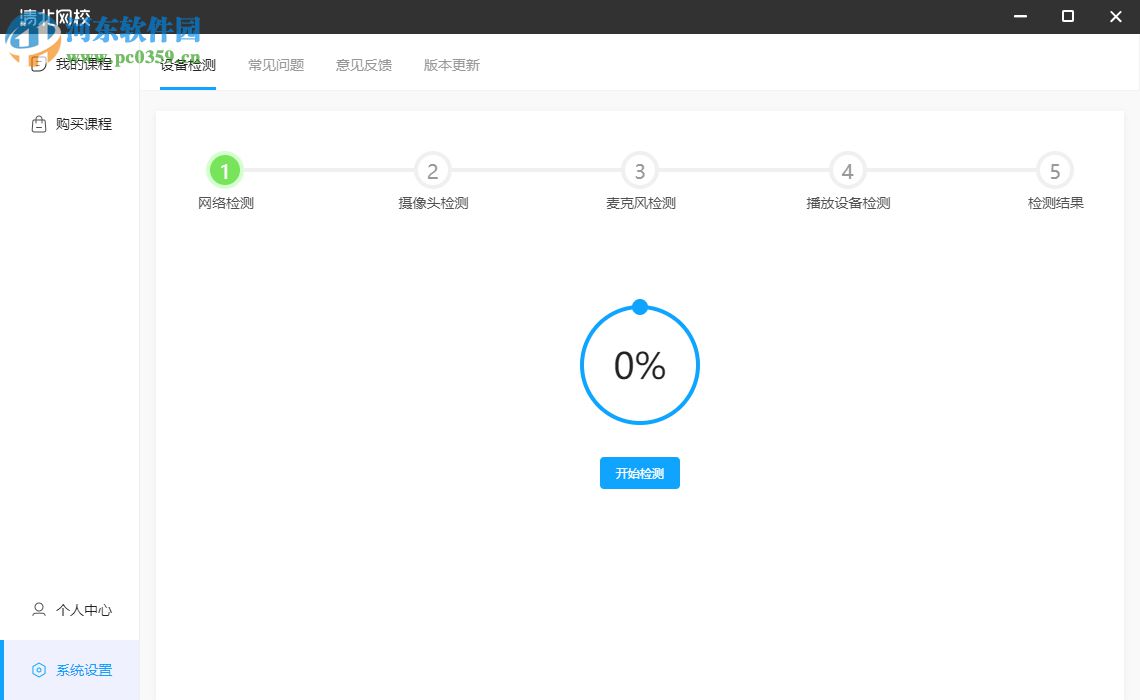Click the 检测结果 step label
The height and width of the screenshot is (700, 1140).
click(x=1054, y=202)
